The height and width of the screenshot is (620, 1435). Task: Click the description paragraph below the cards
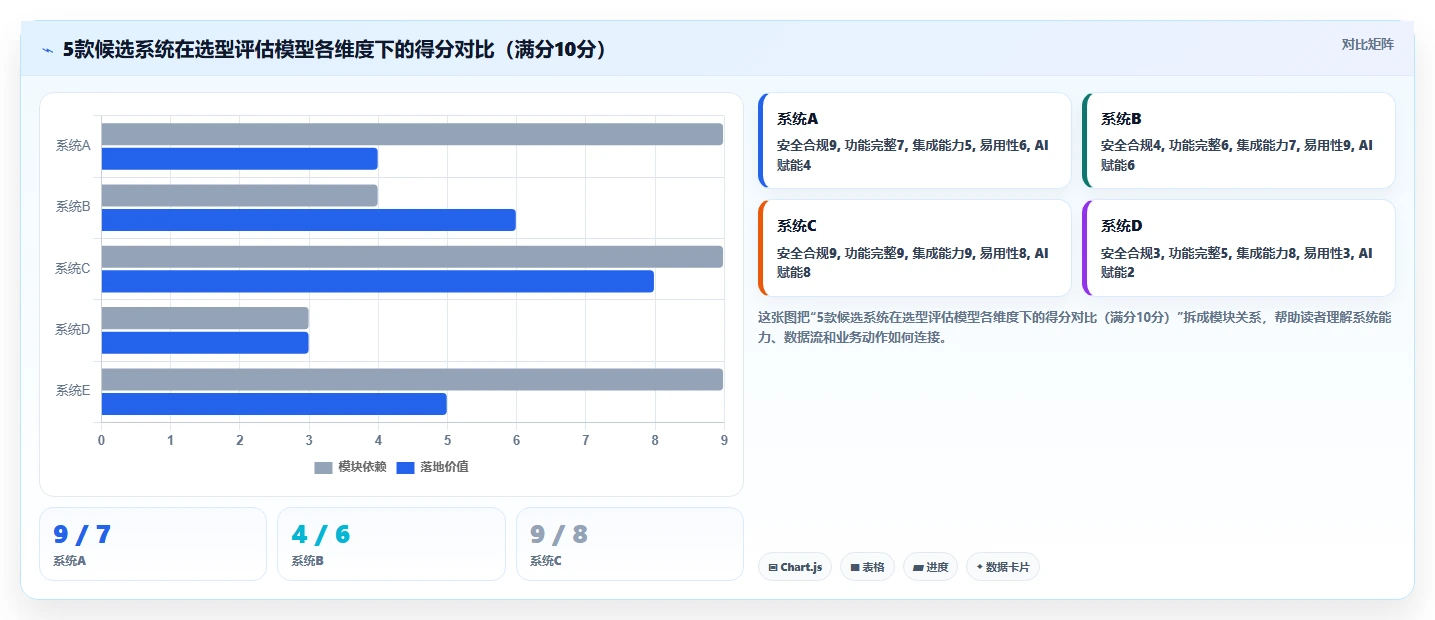[1075, 327]
